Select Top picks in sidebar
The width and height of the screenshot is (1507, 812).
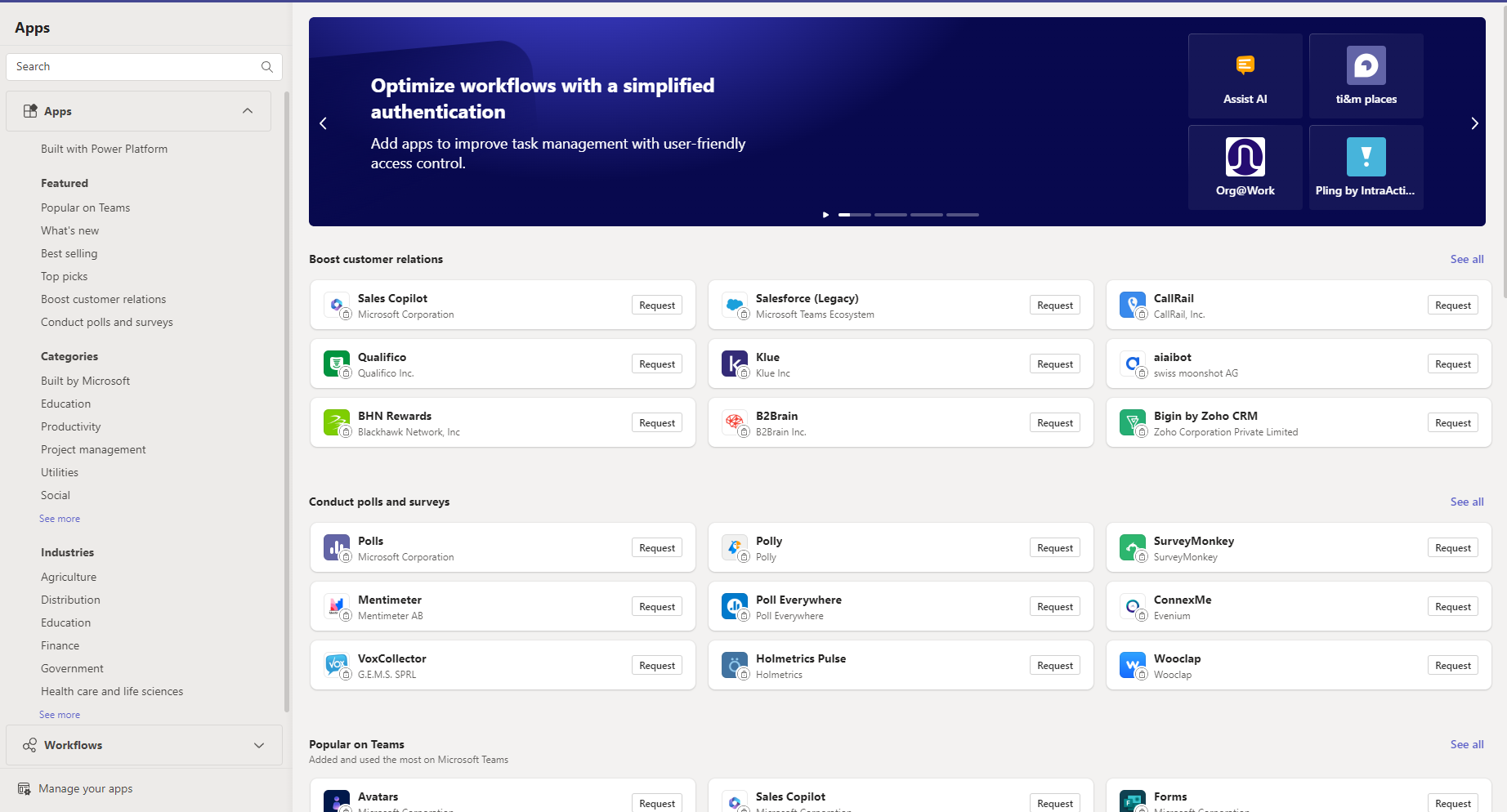65,276
